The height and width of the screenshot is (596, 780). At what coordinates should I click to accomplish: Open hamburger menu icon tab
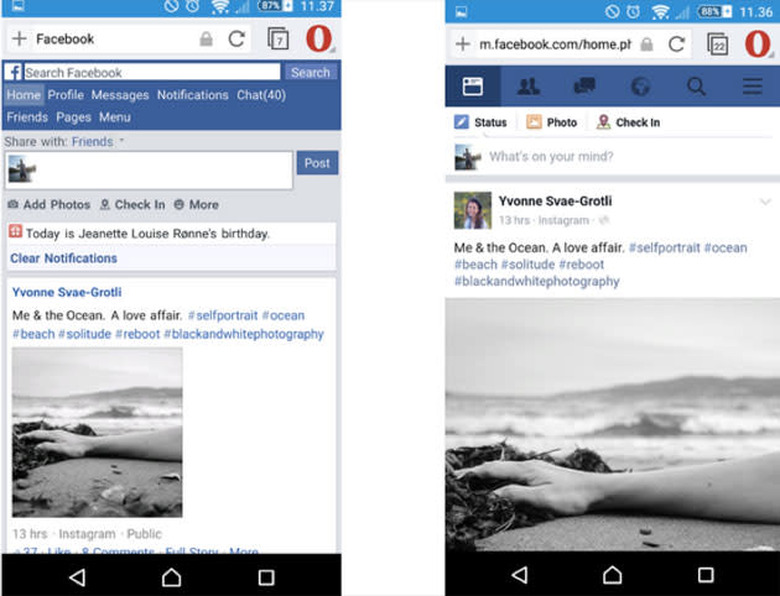[x=753, y=86]
